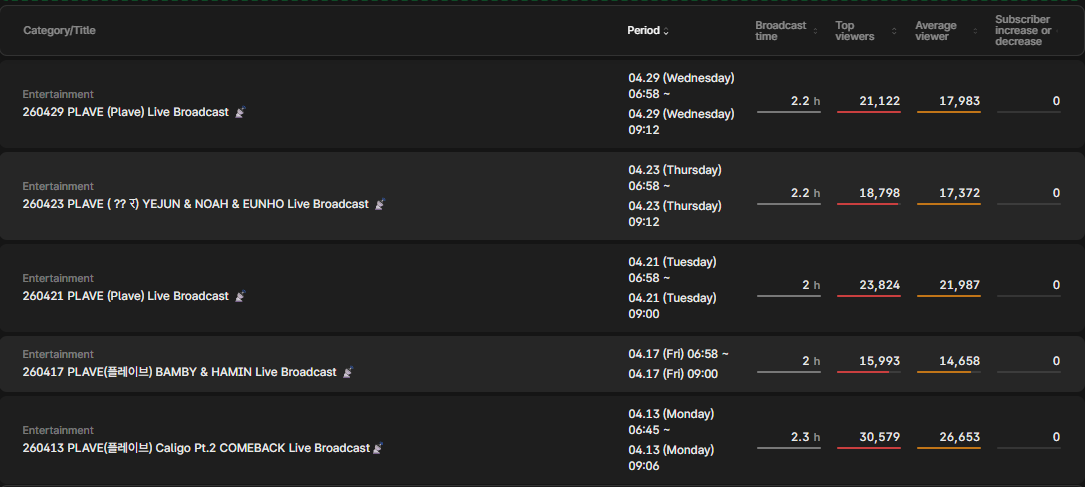Sort by Top viewers column arrows

pyautogui.click(x=894, y=31)
